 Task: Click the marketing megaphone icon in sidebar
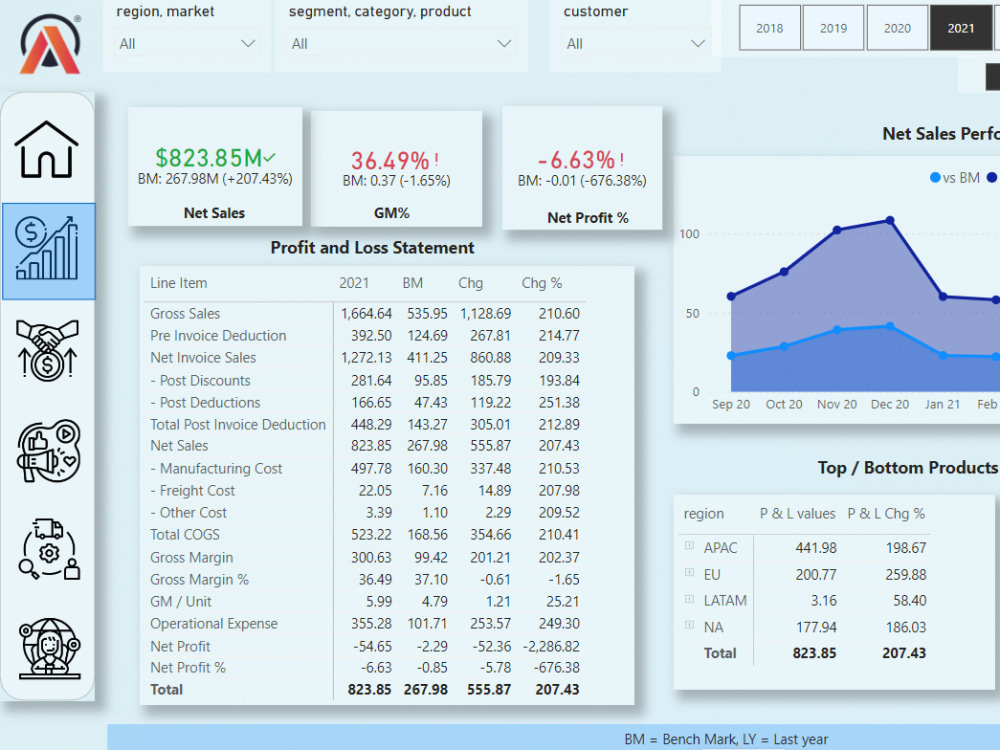pos(47,452)
